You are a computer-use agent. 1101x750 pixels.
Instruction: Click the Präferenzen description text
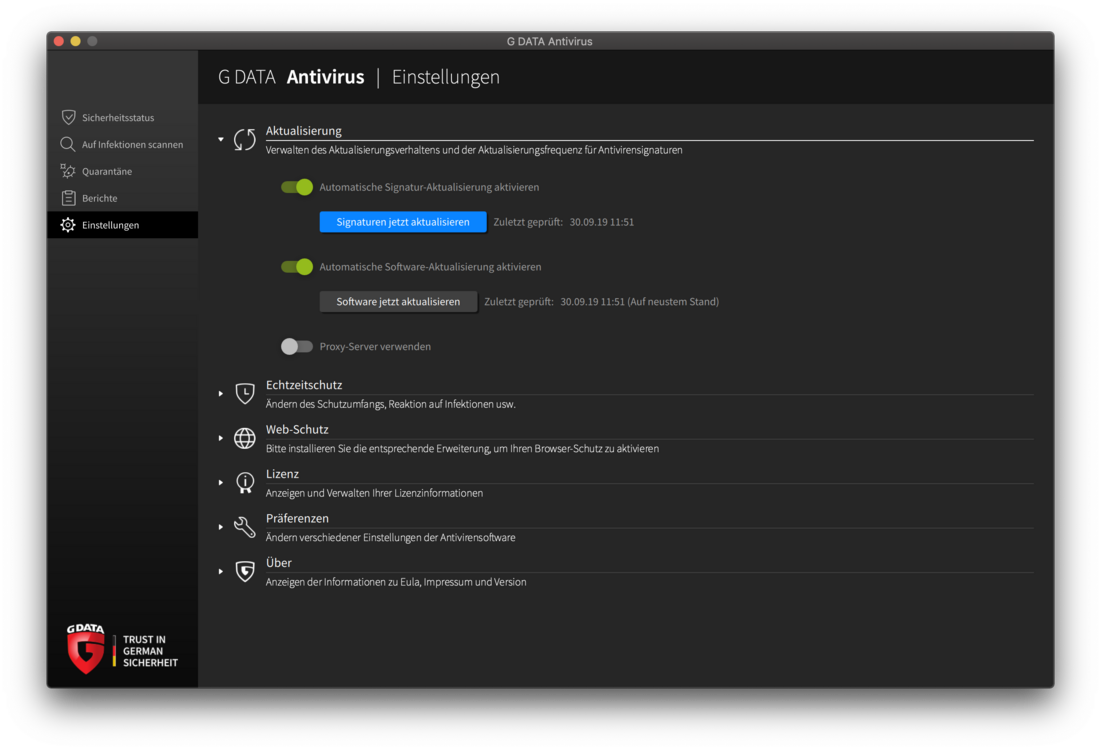[x=390, y=538]
